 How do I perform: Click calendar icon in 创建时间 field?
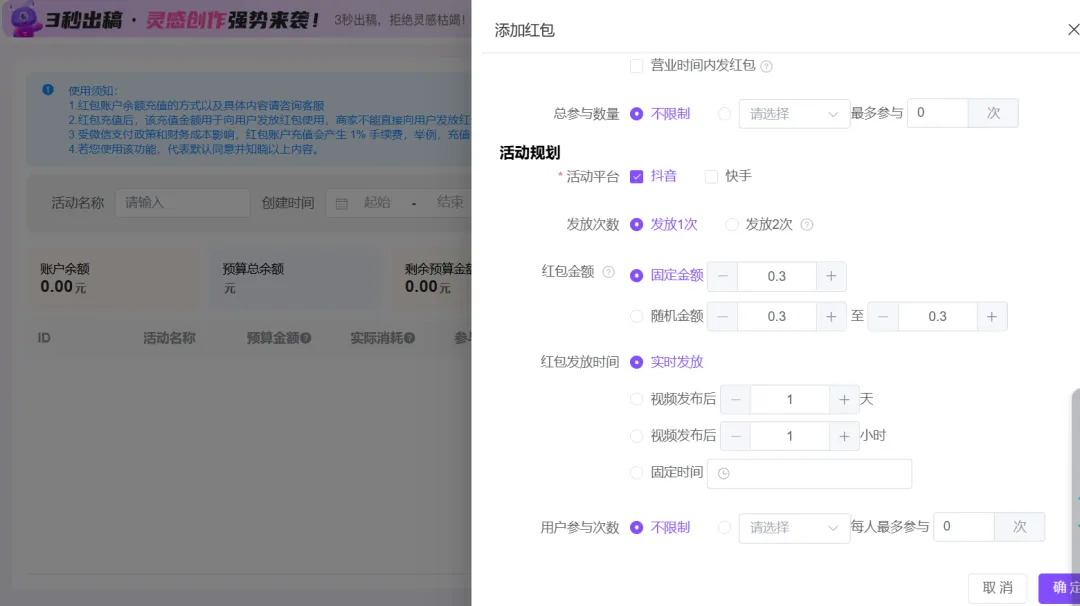pos(341,201)
